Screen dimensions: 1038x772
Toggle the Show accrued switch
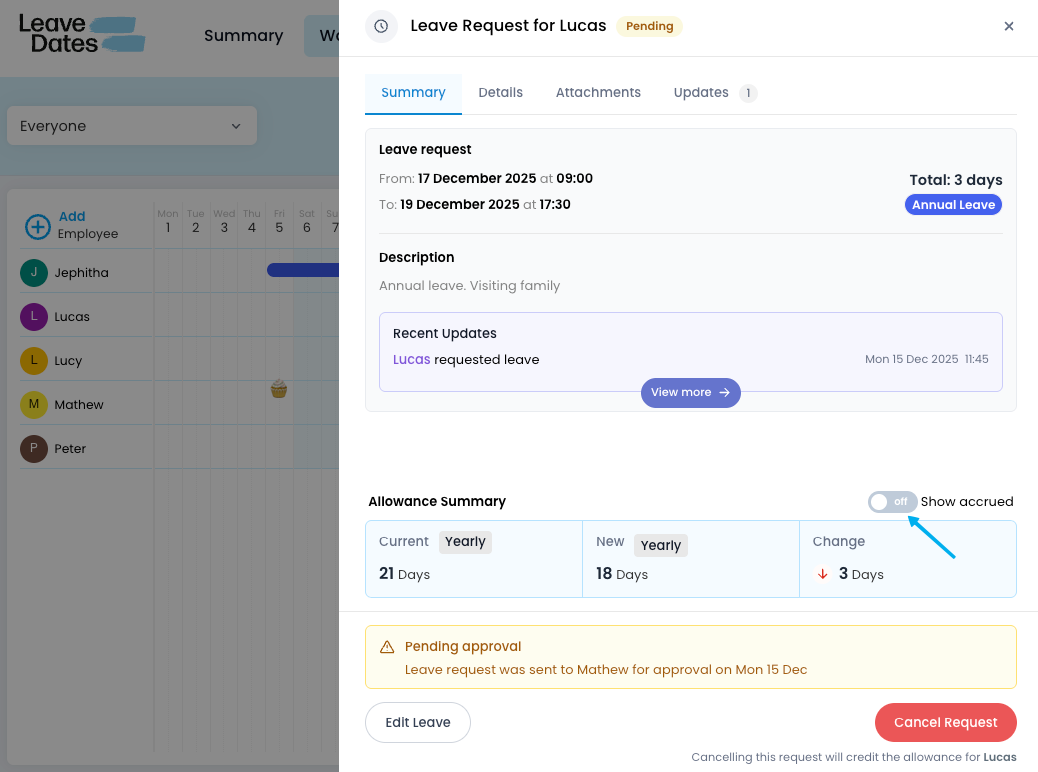point(892,502)
